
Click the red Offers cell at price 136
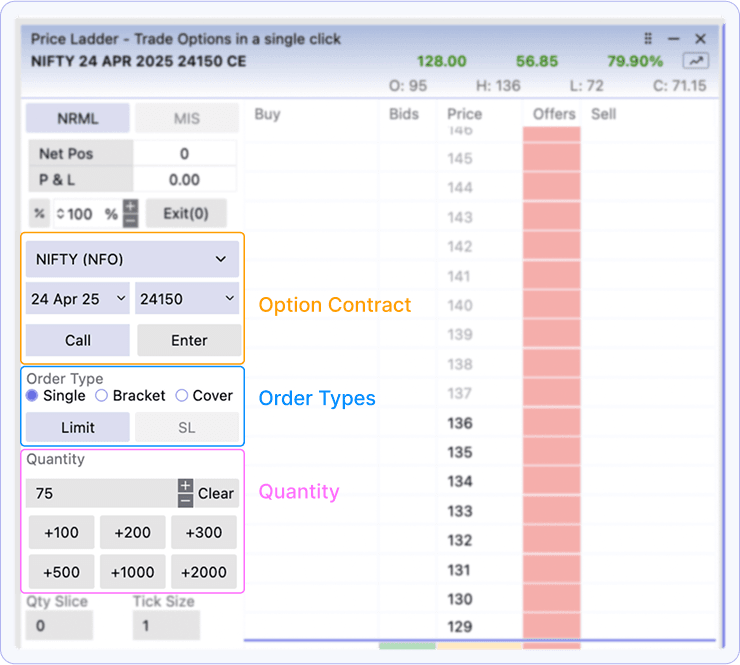[x=551, y=423]
